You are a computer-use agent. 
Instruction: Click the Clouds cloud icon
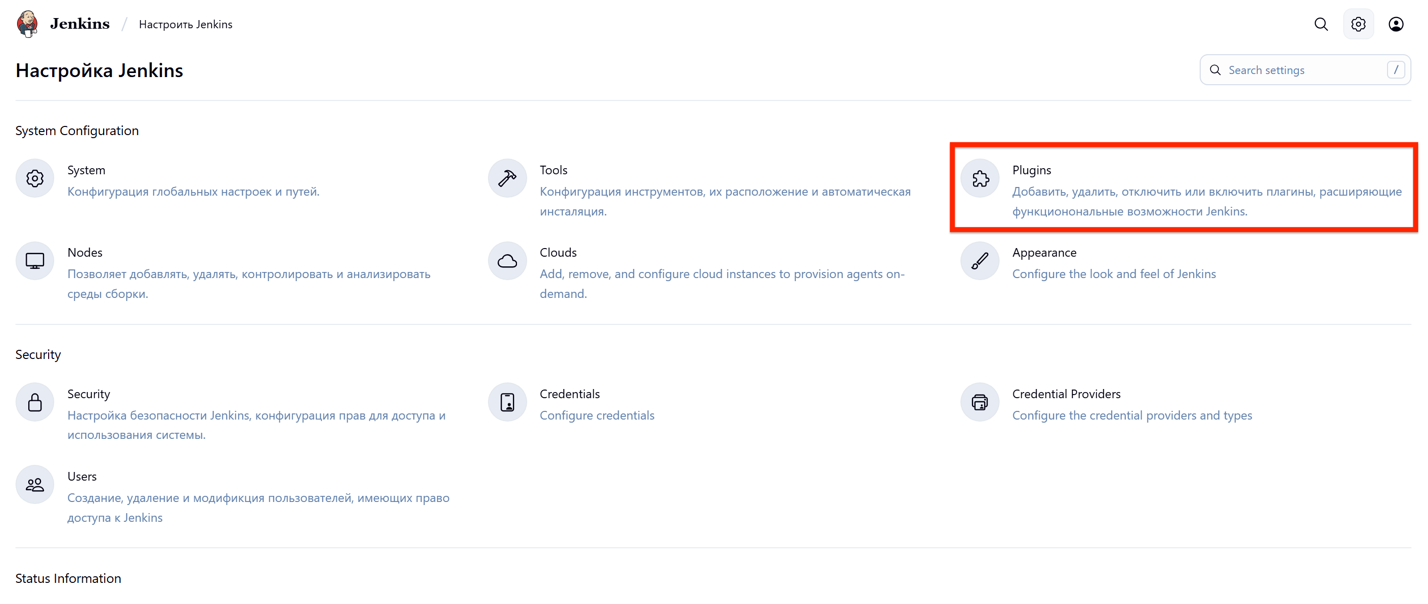[507, 261]
